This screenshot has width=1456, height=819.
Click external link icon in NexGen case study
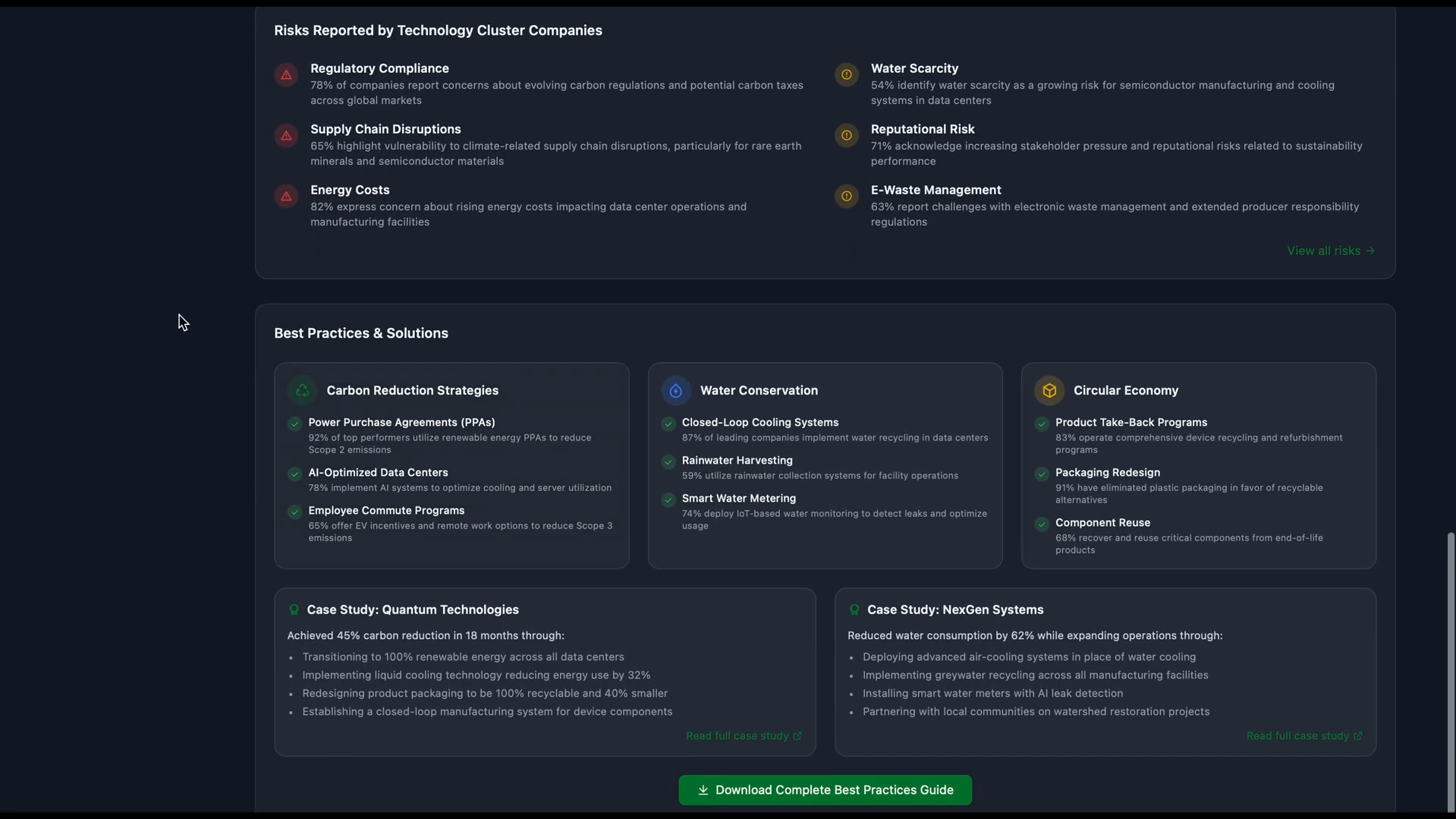tap(1358, 736)
